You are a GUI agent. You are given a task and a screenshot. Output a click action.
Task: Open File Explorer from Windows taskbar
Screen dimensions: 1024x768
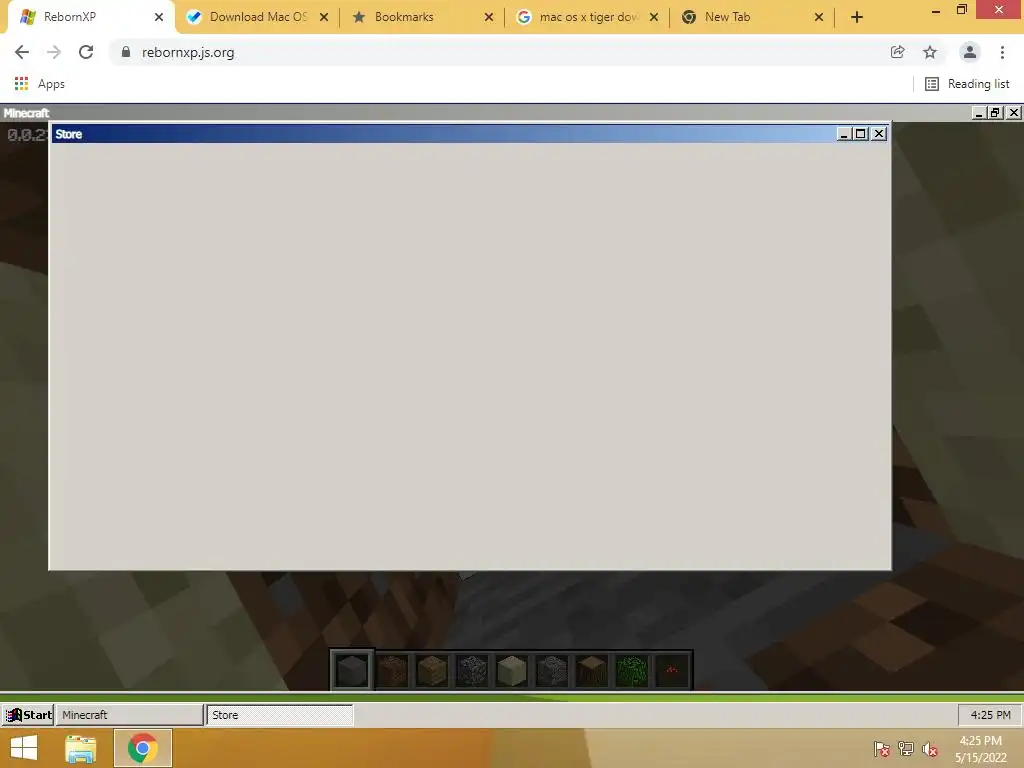(81, 748)
